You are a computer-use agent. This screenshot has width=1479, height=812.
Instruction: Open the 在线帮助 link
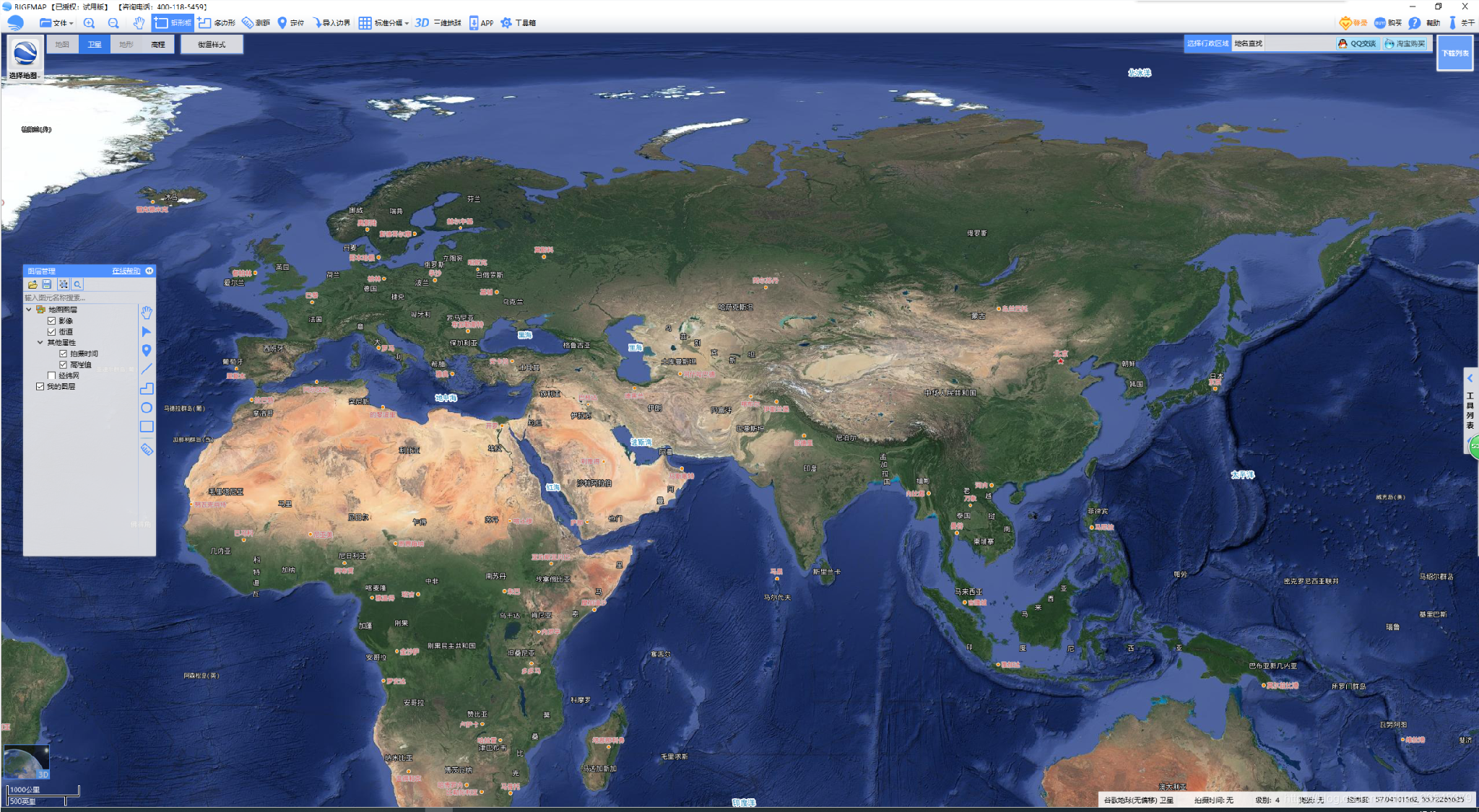coord(126,271)
